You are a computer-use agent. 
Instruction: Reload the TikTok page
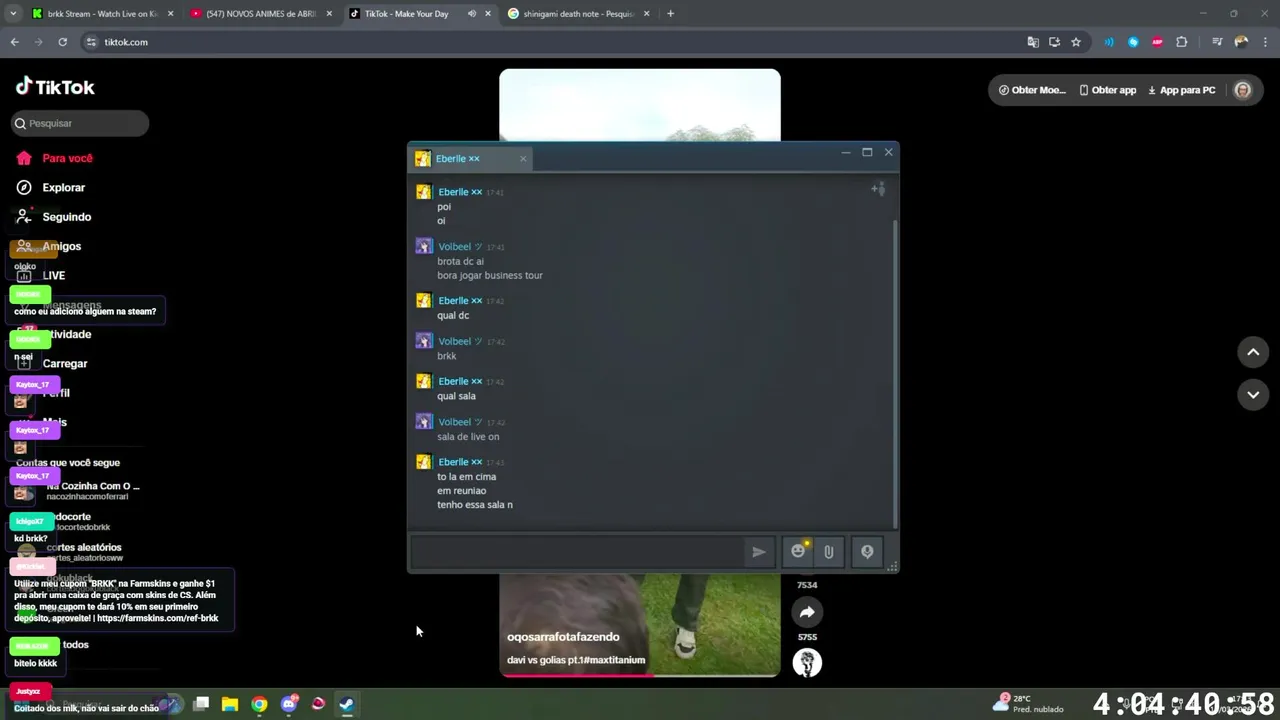coord(62,42)
